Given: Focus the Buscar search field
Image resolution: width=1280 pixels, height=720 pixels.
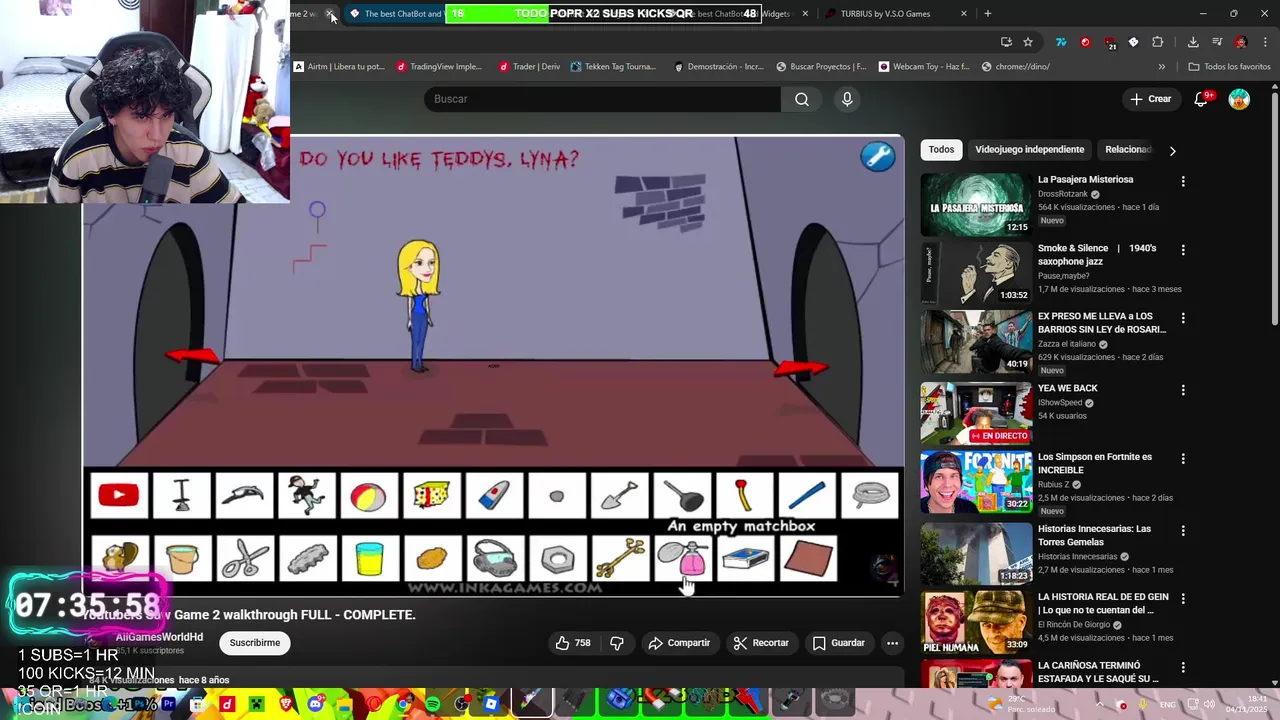Looking at the screenshot, I should (x=602, y=99).
